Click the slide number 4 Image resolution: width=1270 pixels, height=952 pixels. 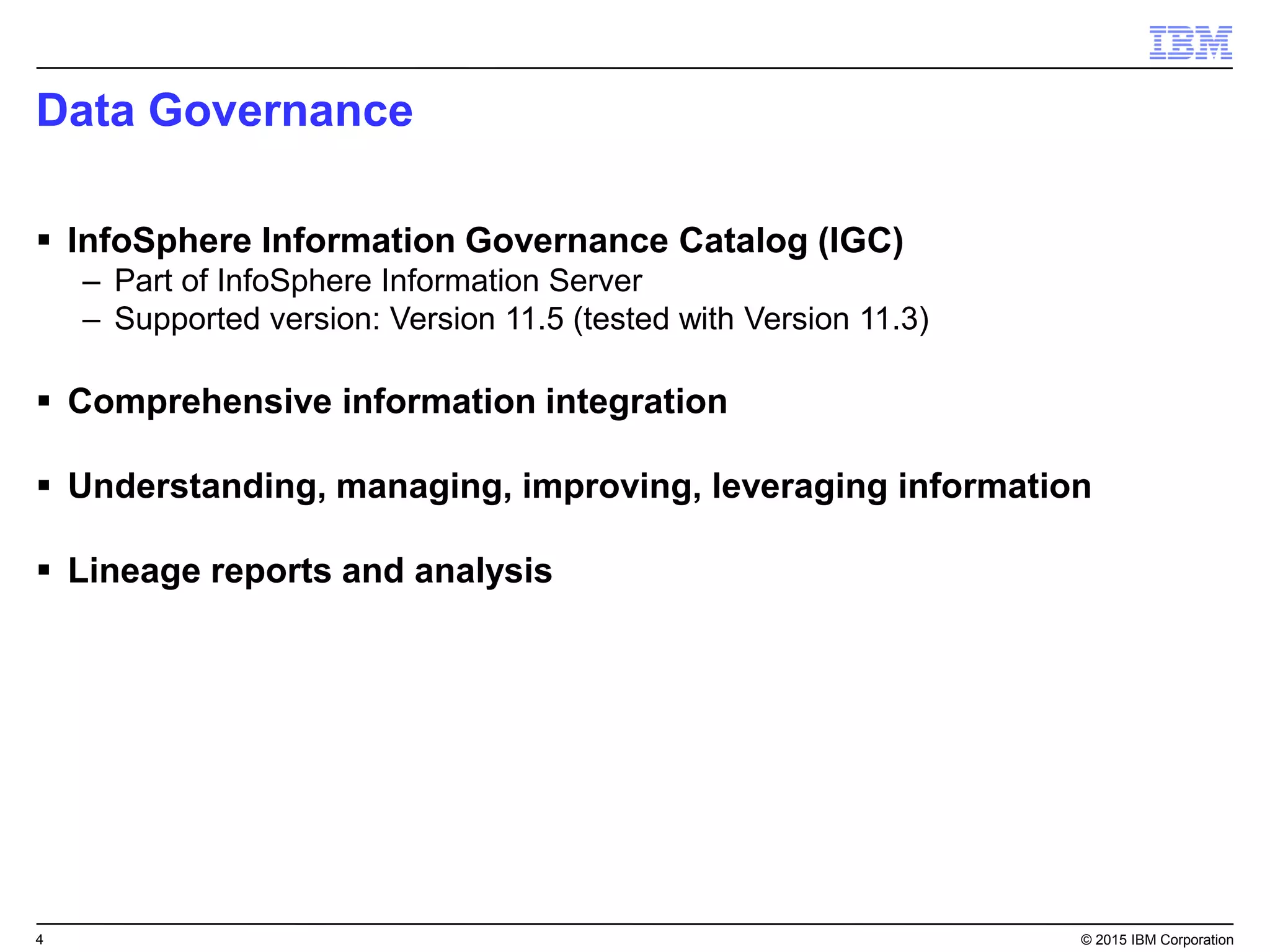tap(40, 940)
